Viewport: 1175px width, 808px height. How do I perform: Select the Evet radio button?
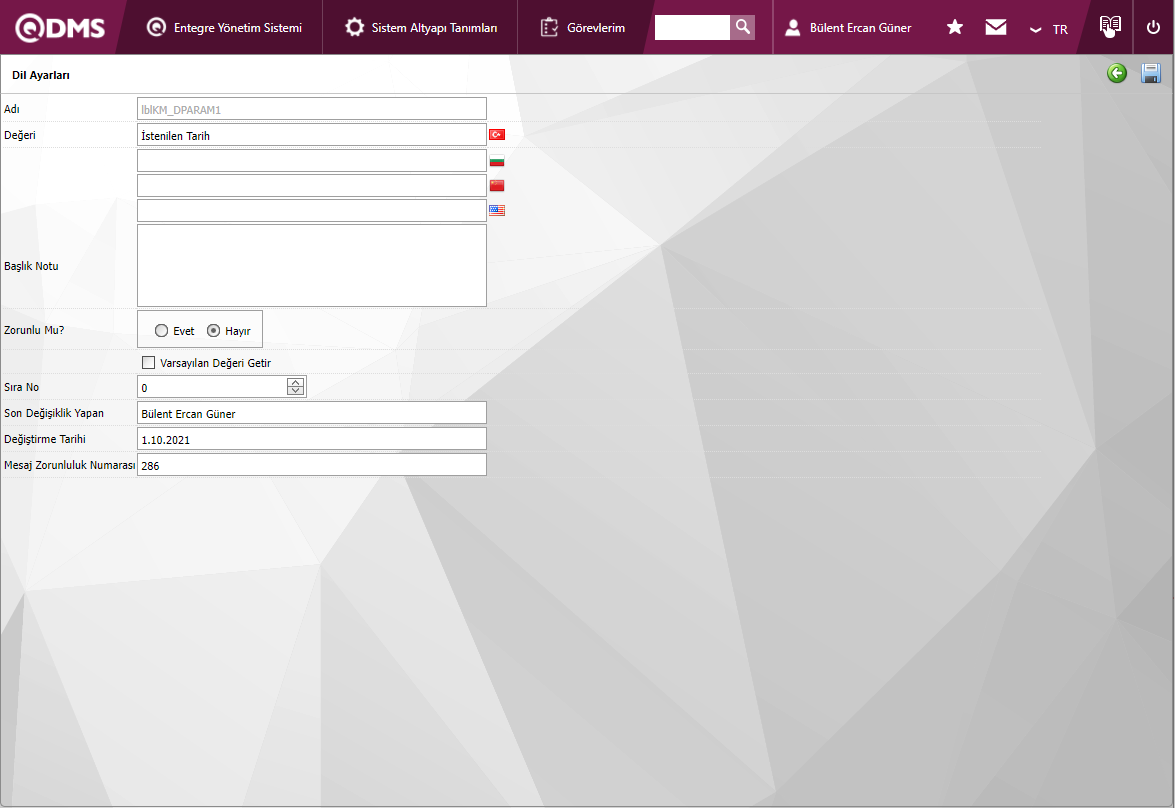point(161,331)
